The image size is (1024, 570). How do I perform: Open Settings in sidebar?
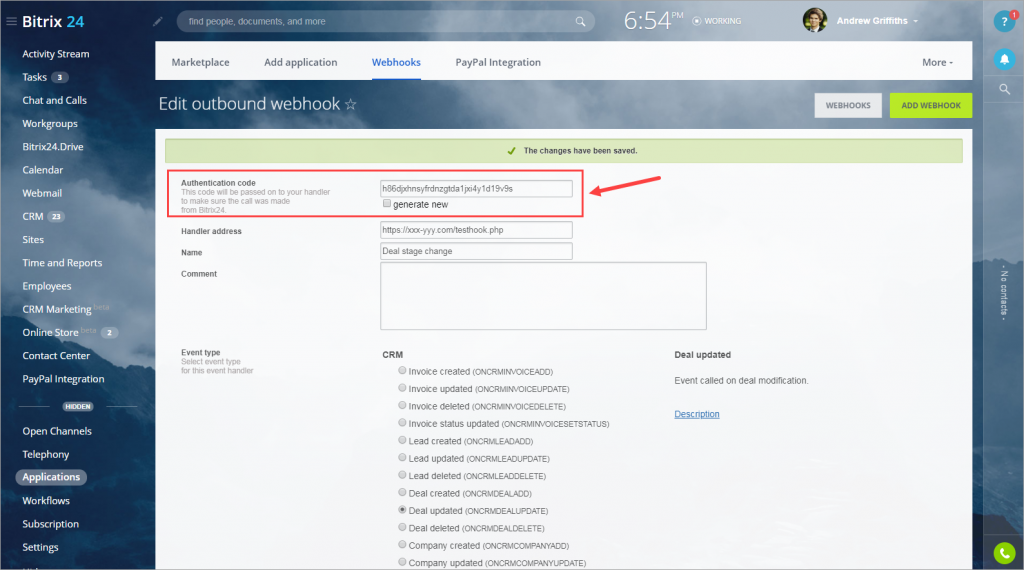40,547
